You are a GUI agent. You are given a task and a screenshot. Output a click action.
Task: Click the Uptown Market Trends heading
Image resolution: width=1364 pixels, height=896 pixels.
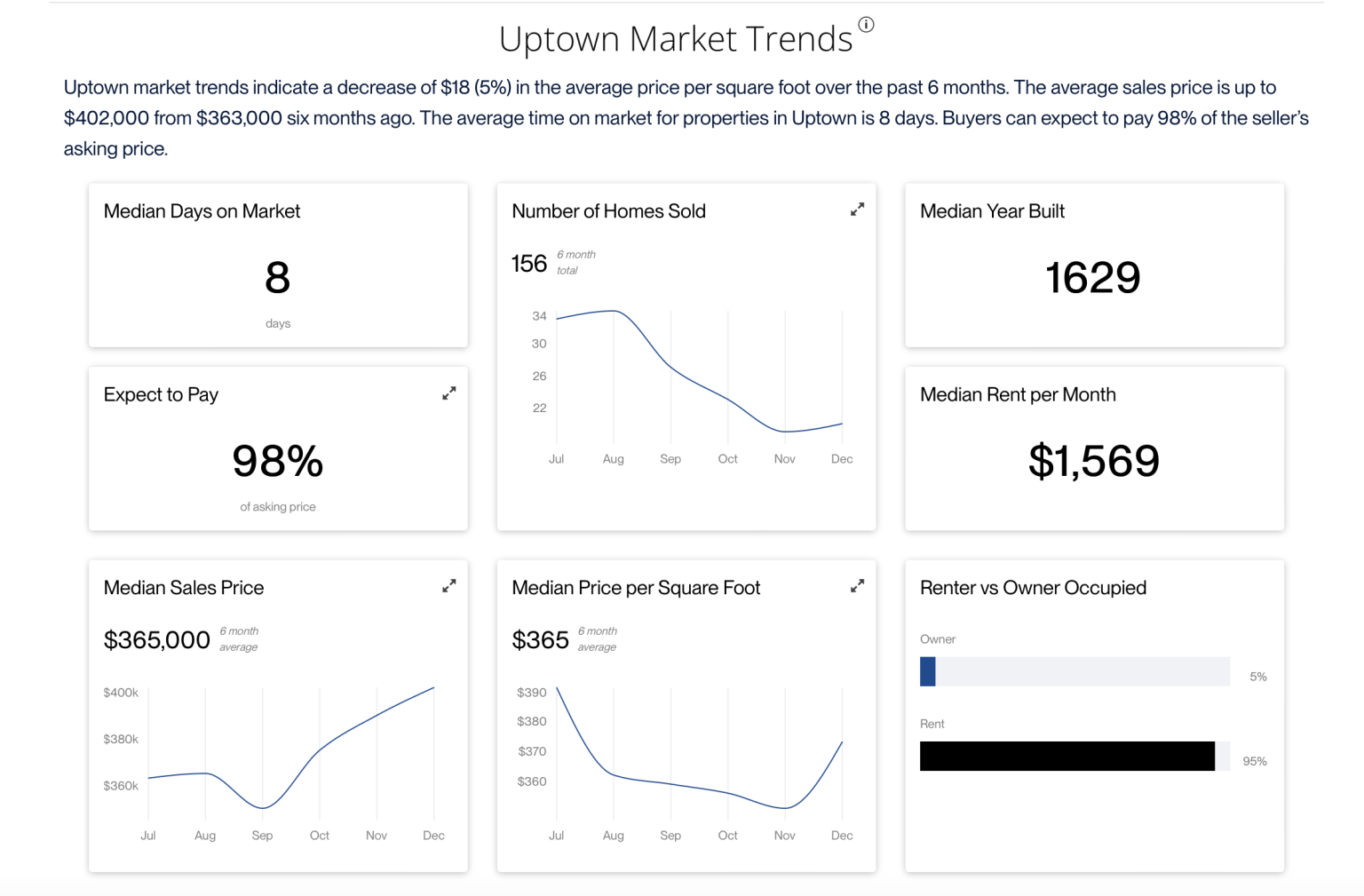click(x=676, y=39)
